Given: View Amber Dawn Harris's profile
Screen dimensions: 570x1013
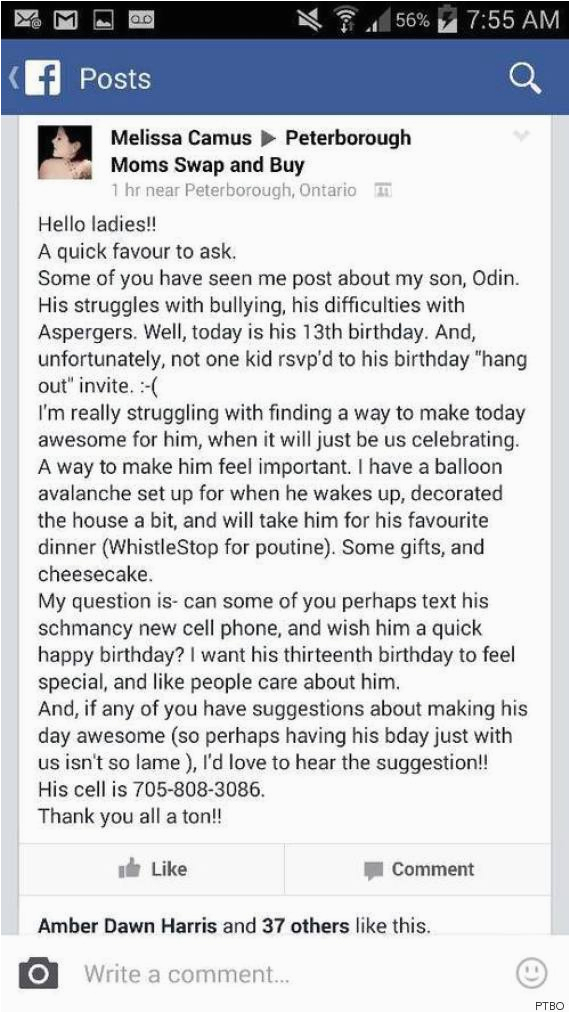Looking at the screenshot, I should coord(128,926).
